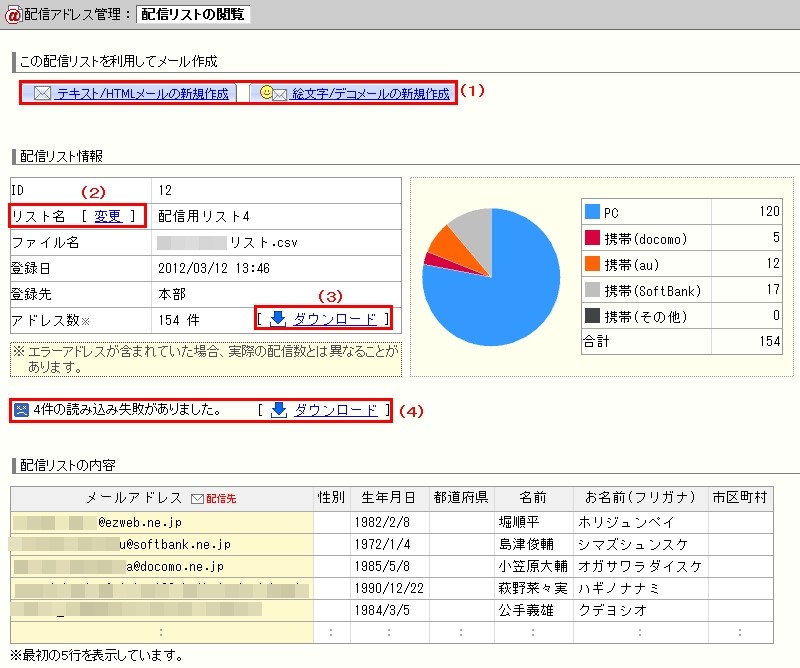Select the blue PC legend swatch
800x668 pixels.
pos(592,212)
